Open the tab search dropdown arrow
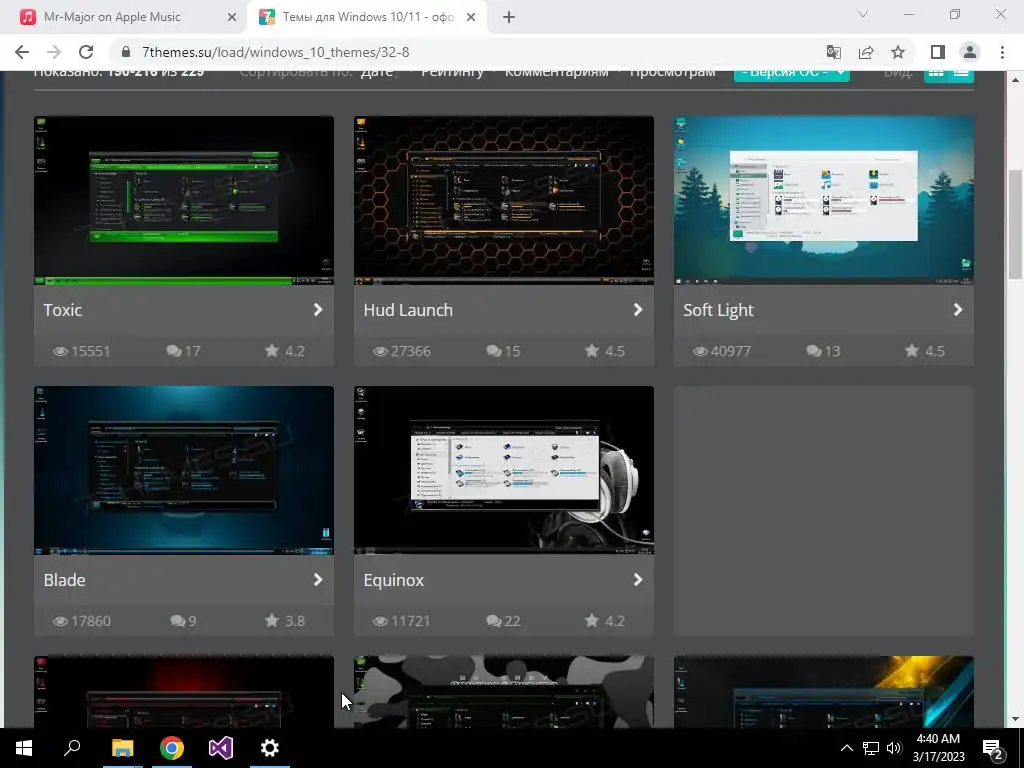 click(863, 14)
